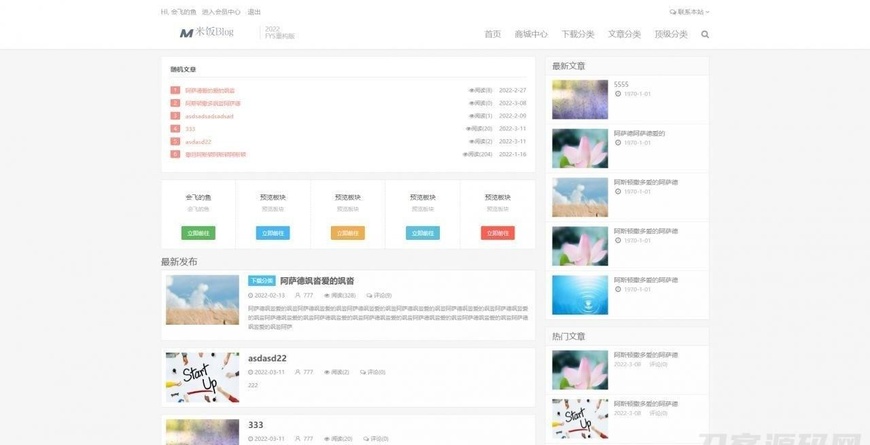Click the eye view-count icon on asdasd22 post

click(x=327, y=372)
